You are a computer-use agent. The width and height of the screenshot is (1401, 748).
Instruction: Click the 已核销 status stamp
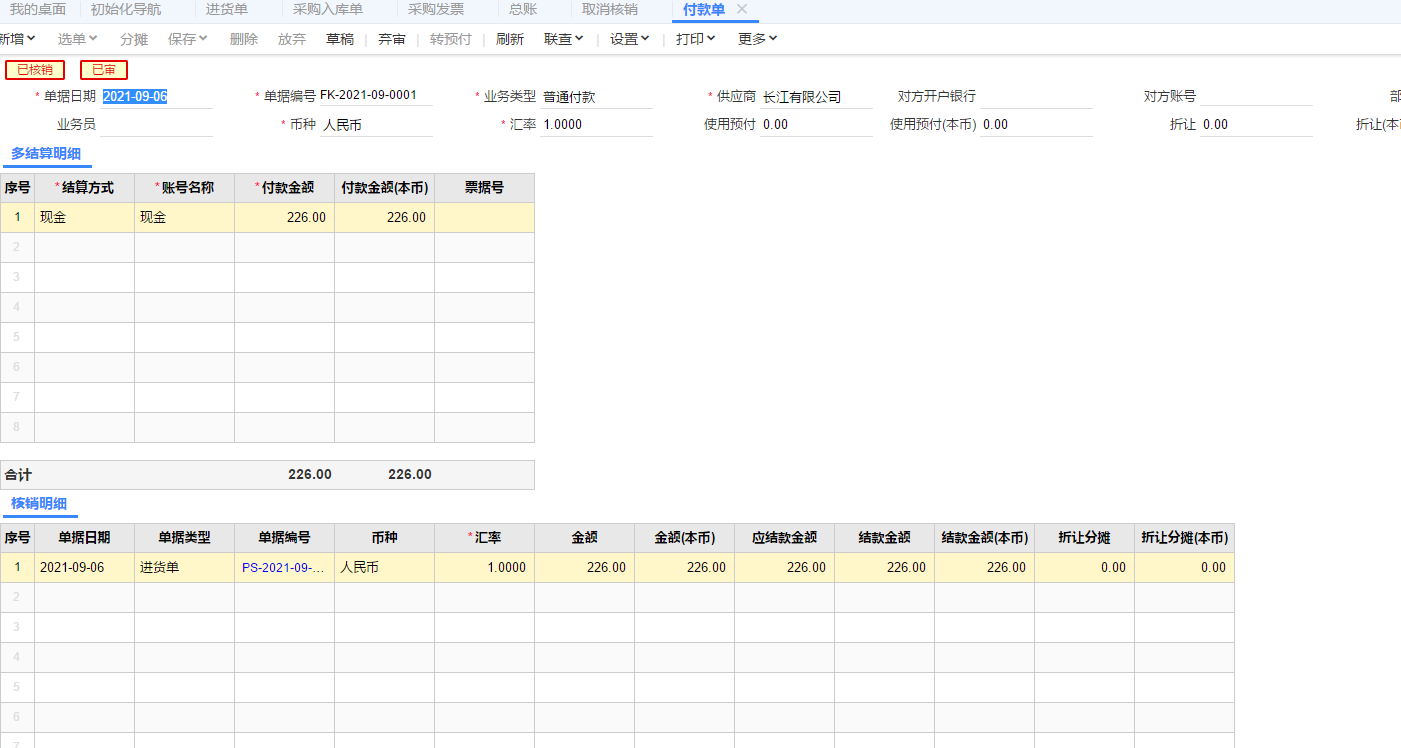pos(35,70)
